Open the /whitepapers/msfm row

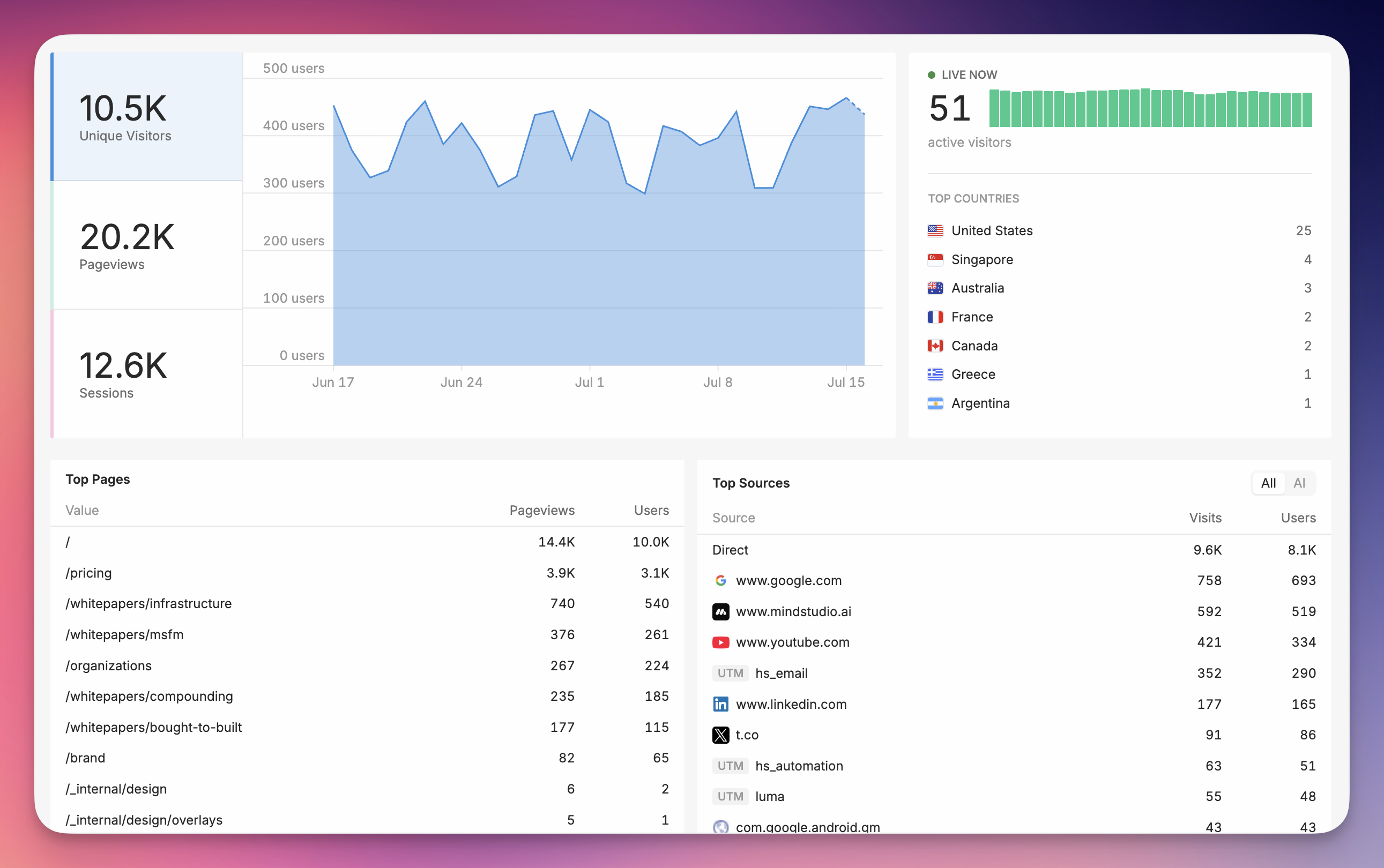368,634
